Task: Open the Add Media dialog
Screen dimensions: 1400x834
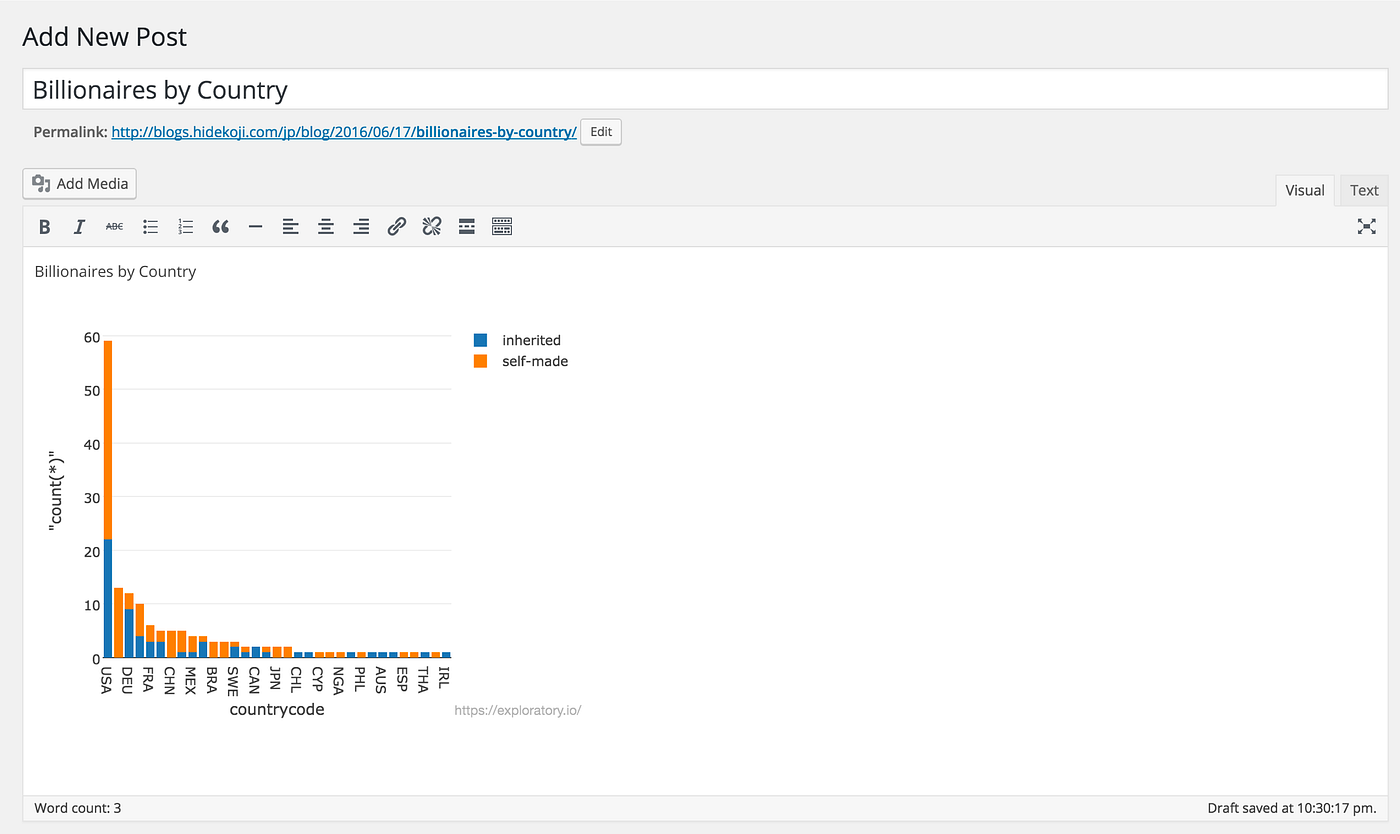Action: point(79,183)
